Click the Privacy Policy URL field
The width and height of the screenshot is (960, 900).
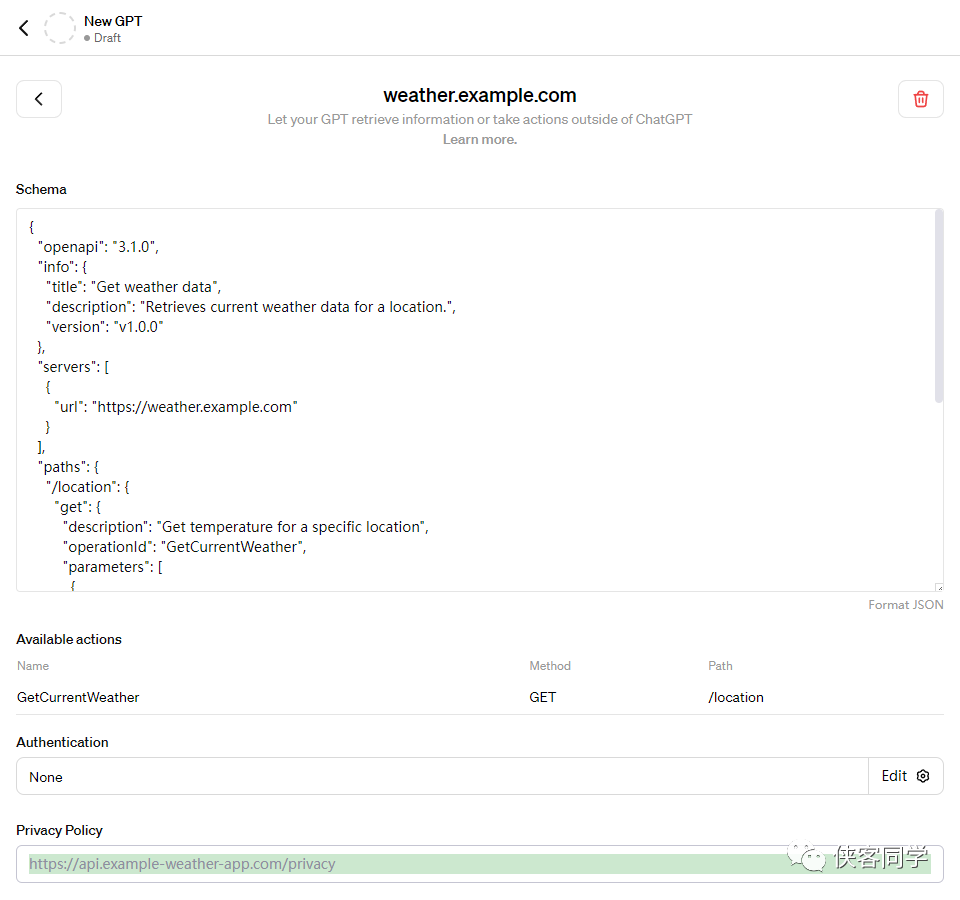(x=400, y=864)
